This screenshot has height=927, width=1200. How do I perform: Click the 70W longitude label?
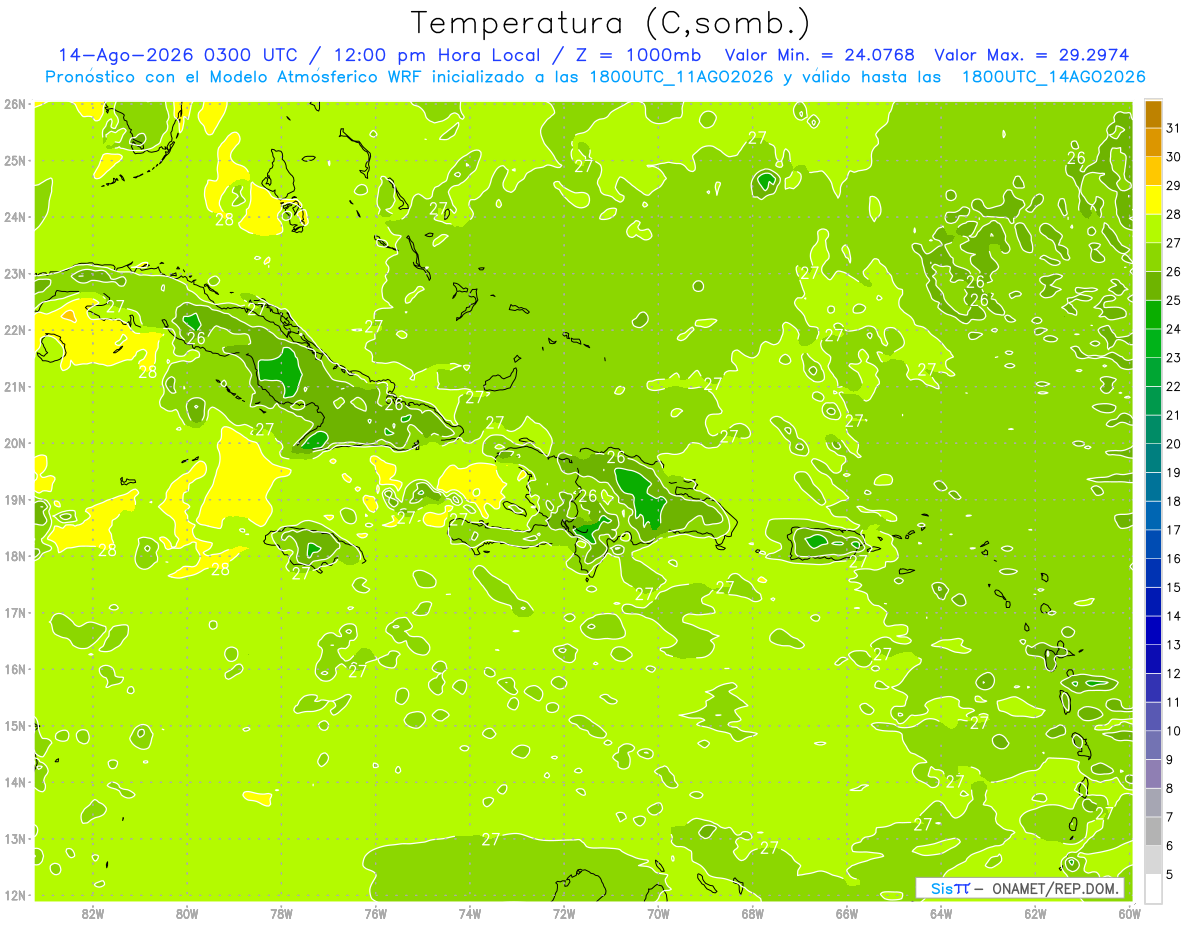click(658, 912)
